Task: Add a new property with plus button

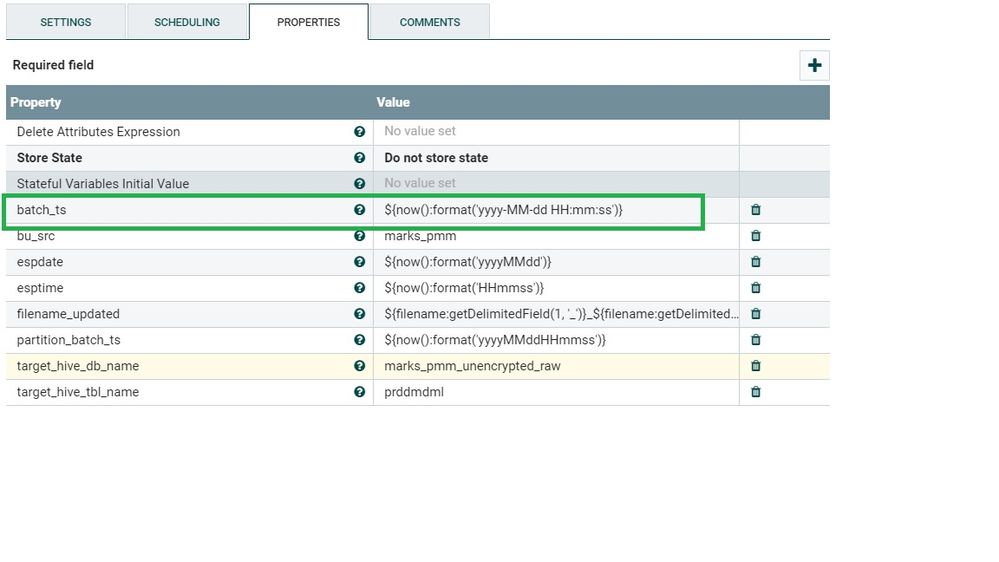Action: (x=814, y=65)
